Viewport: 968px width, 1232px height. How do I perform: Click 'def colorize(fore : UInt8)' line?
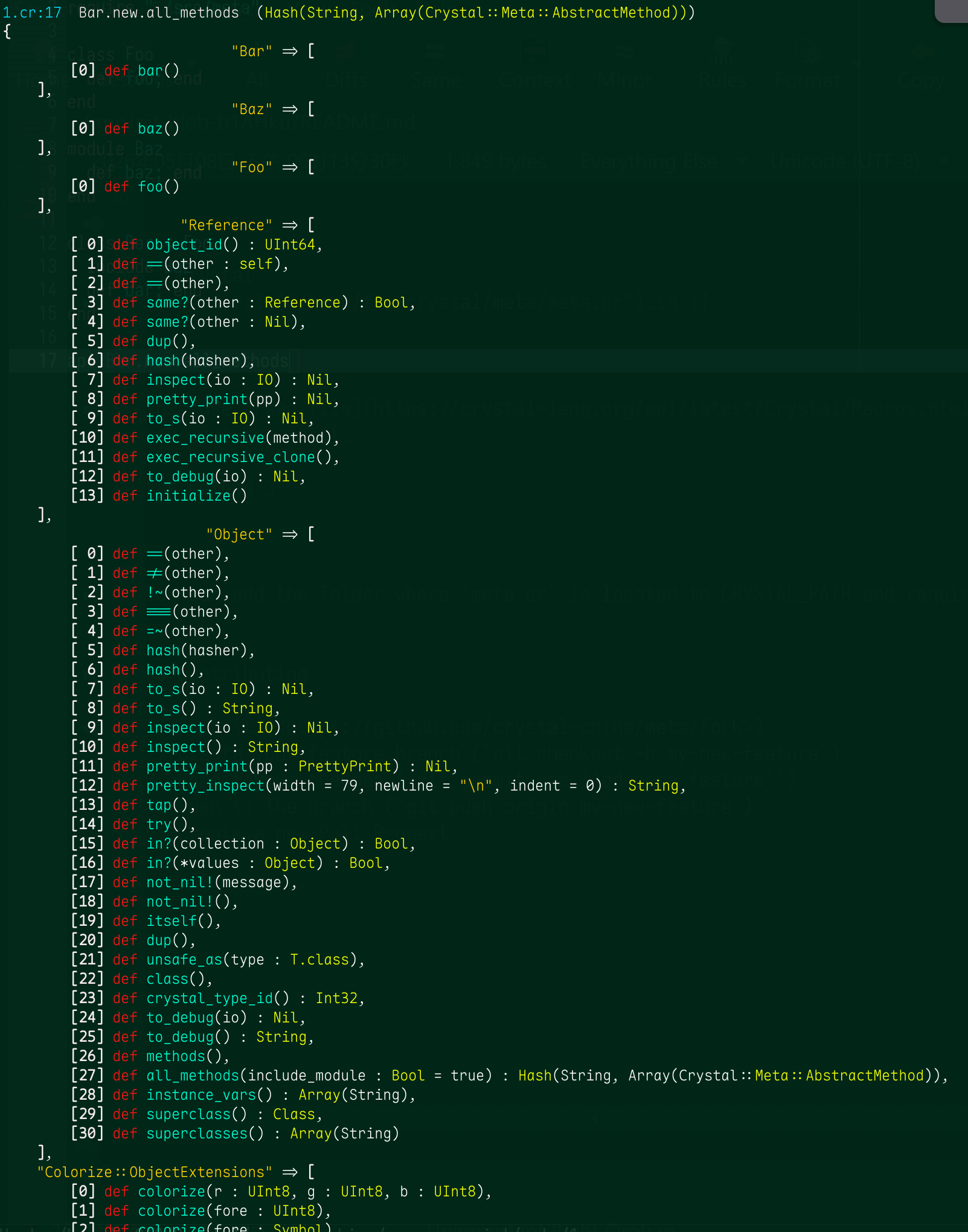(x=217, y=1211)
